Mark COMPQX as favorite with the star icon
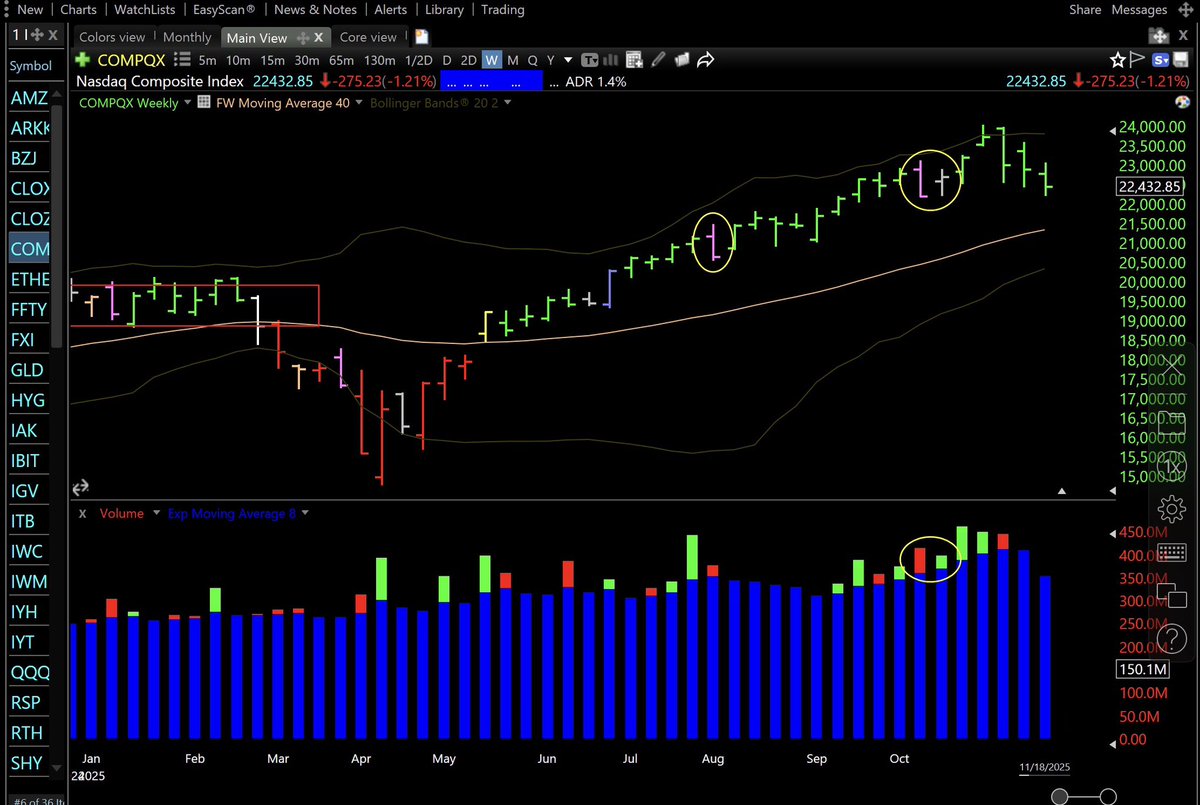This screenshot has width=1200, height=805. pyautogui.click(x=1117, y=59)
